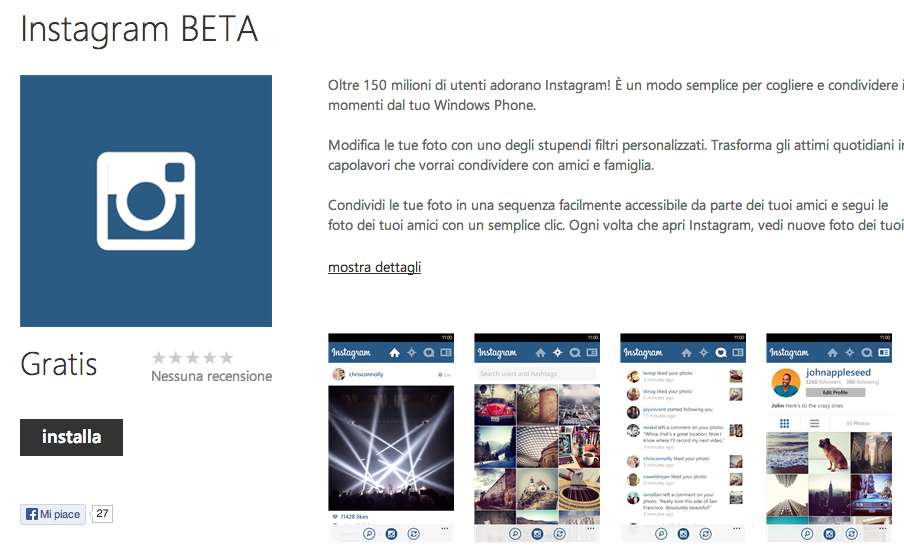Click the Facebook like count 27 bubble
904x554 pixels.
(x=102, y=514)
